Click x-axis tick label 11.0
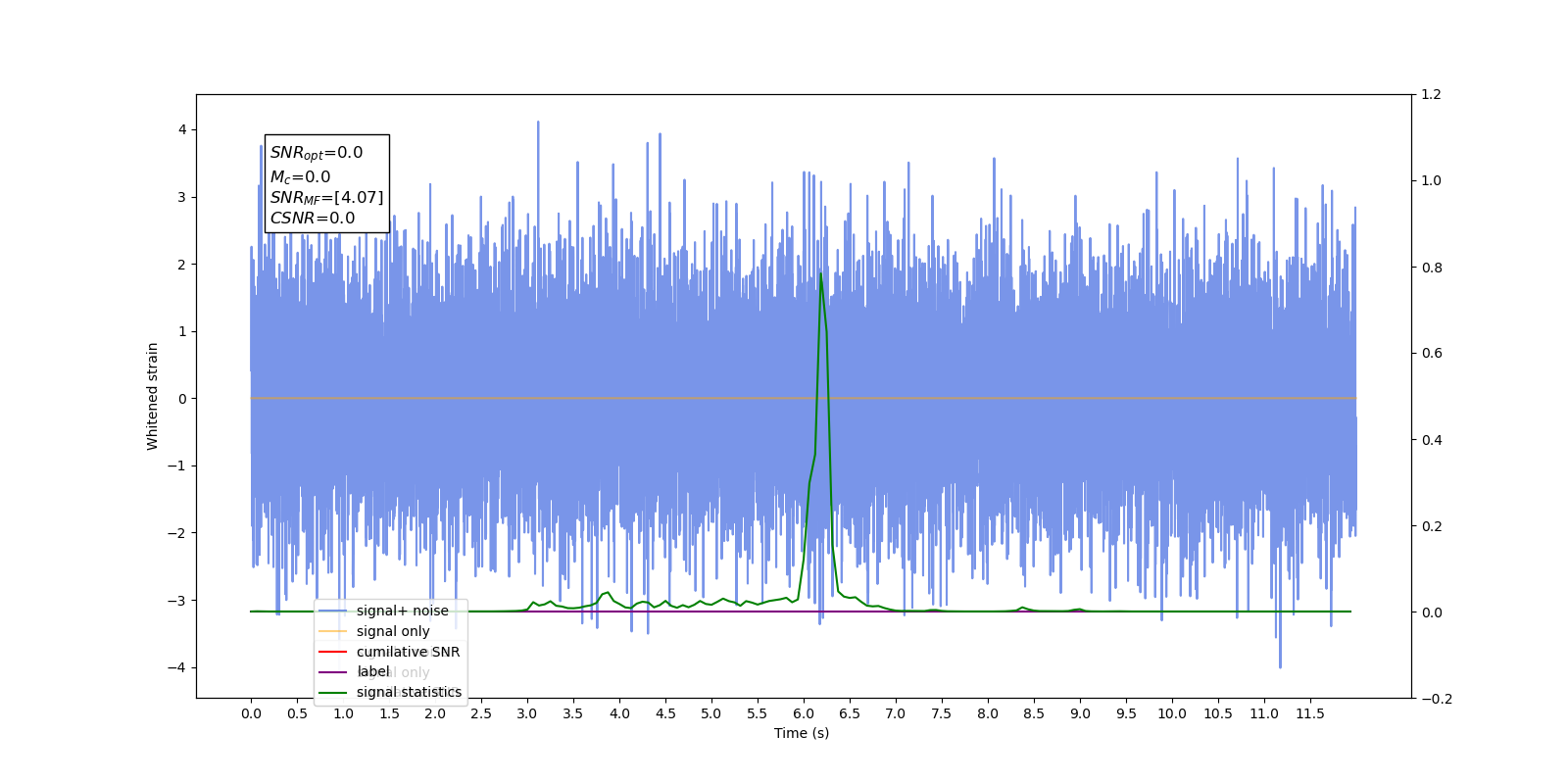1568x784 pixels. 1264,713
